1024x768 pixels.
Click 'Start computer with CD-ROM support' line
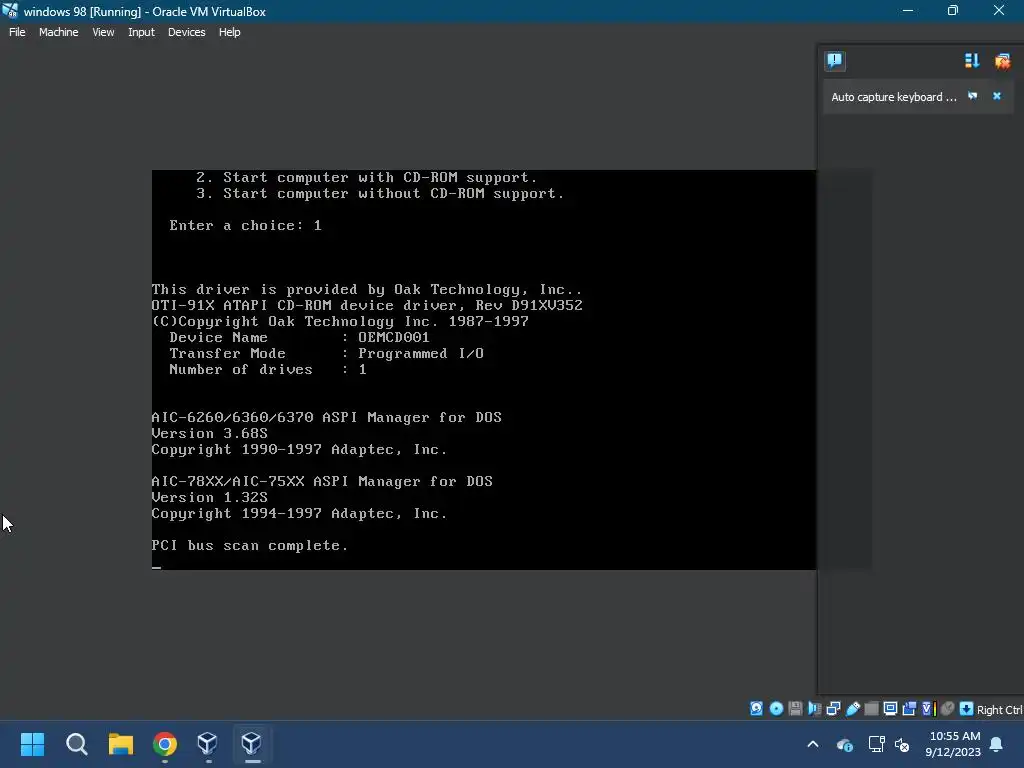click(366, 178)
